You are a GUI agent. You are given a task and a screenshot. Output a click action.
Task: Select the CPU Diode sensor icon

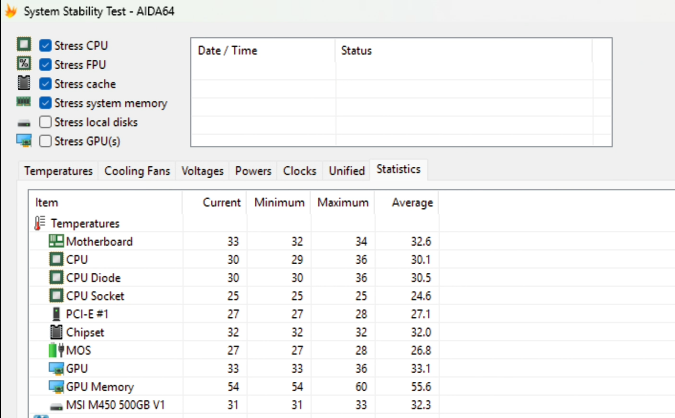[56, 278]
